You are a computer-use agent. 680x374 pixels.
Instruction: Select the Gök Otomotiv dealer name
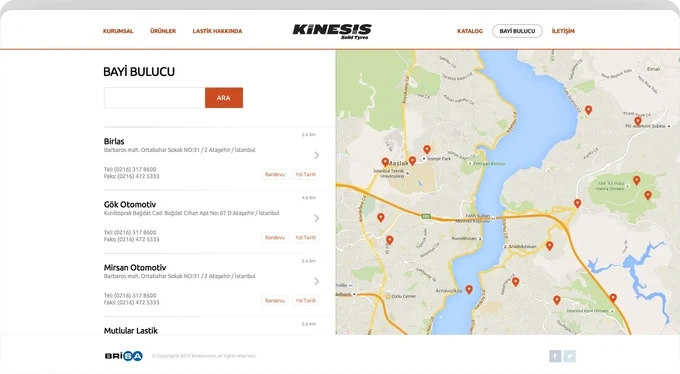[130, 204]
